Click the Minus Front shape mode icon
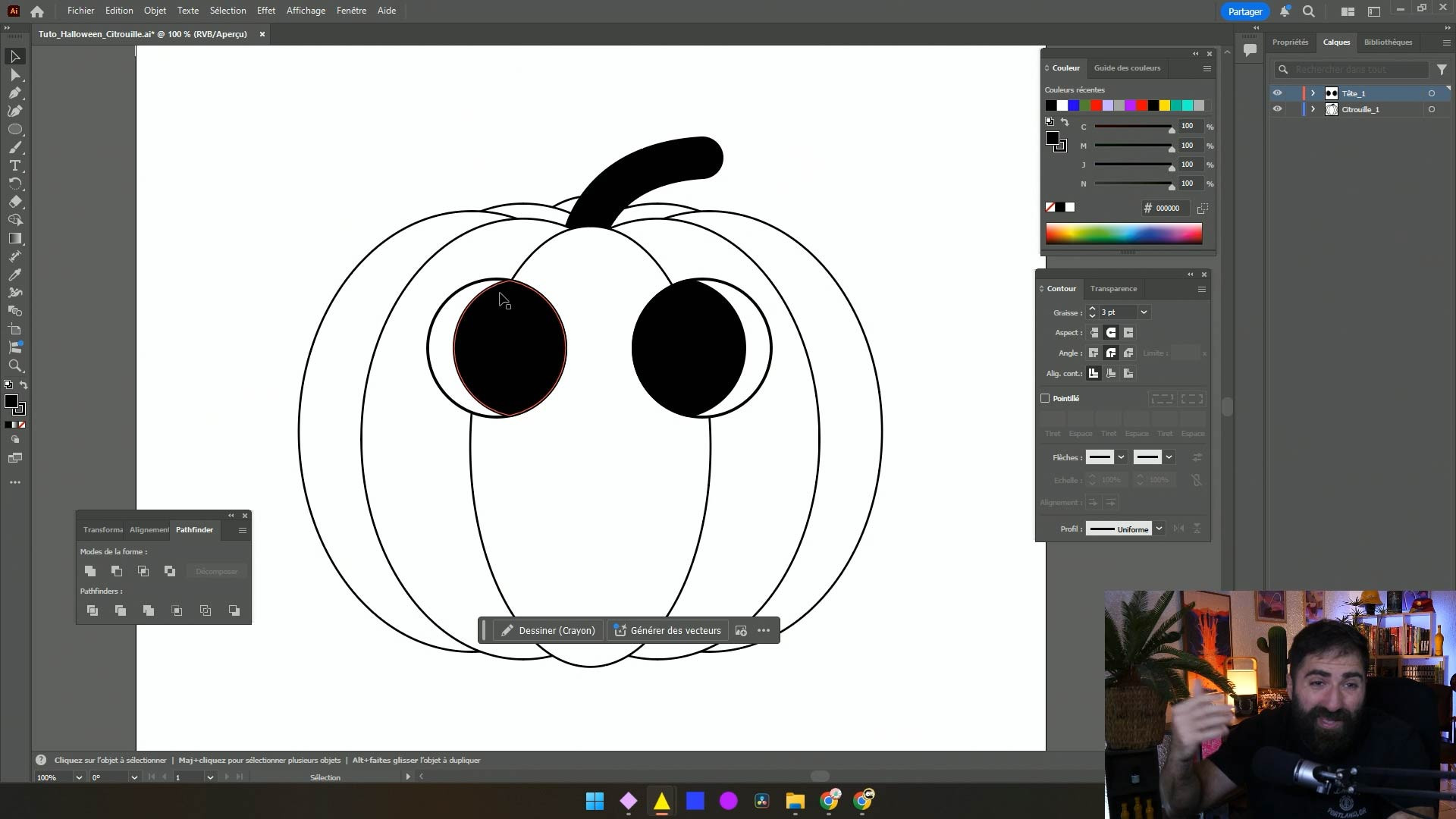The height and width of the screenshot is (819, 1456). (x=117, y=571)
